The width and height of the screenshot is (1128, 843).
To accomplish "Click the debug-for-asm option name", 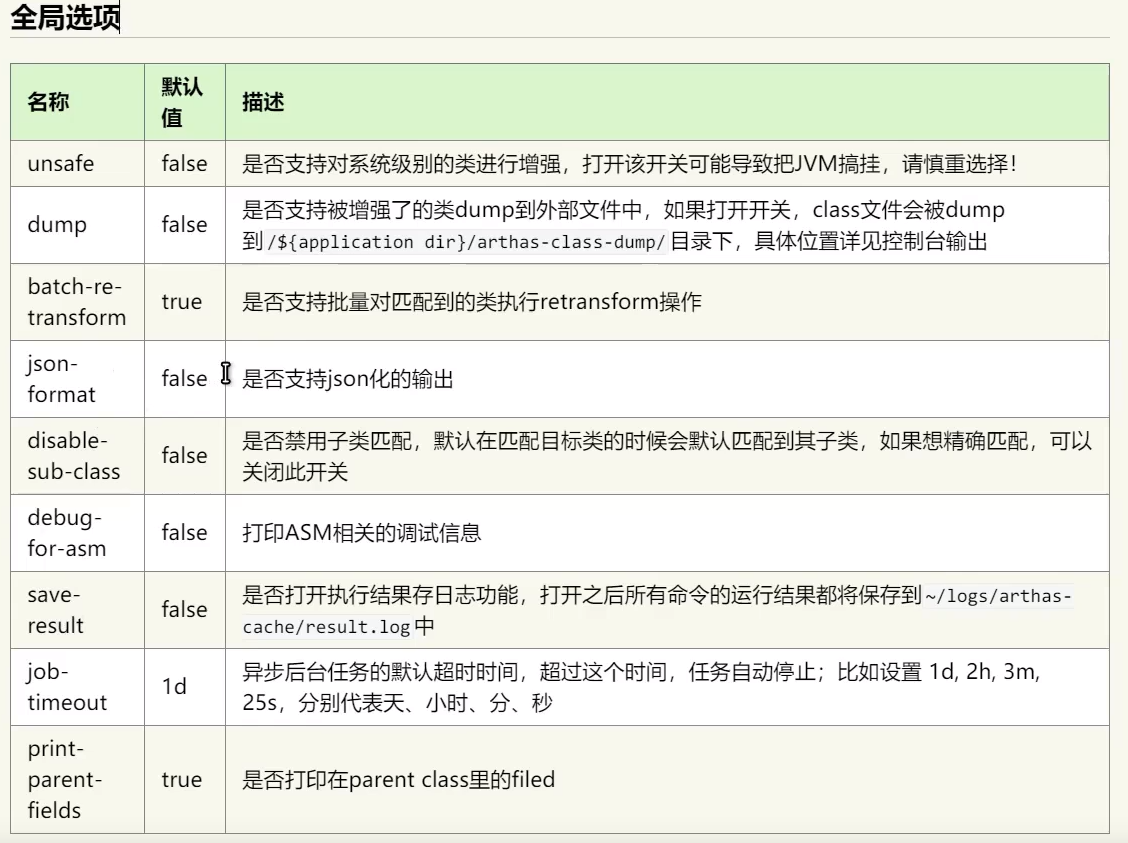I will (66, 533).
